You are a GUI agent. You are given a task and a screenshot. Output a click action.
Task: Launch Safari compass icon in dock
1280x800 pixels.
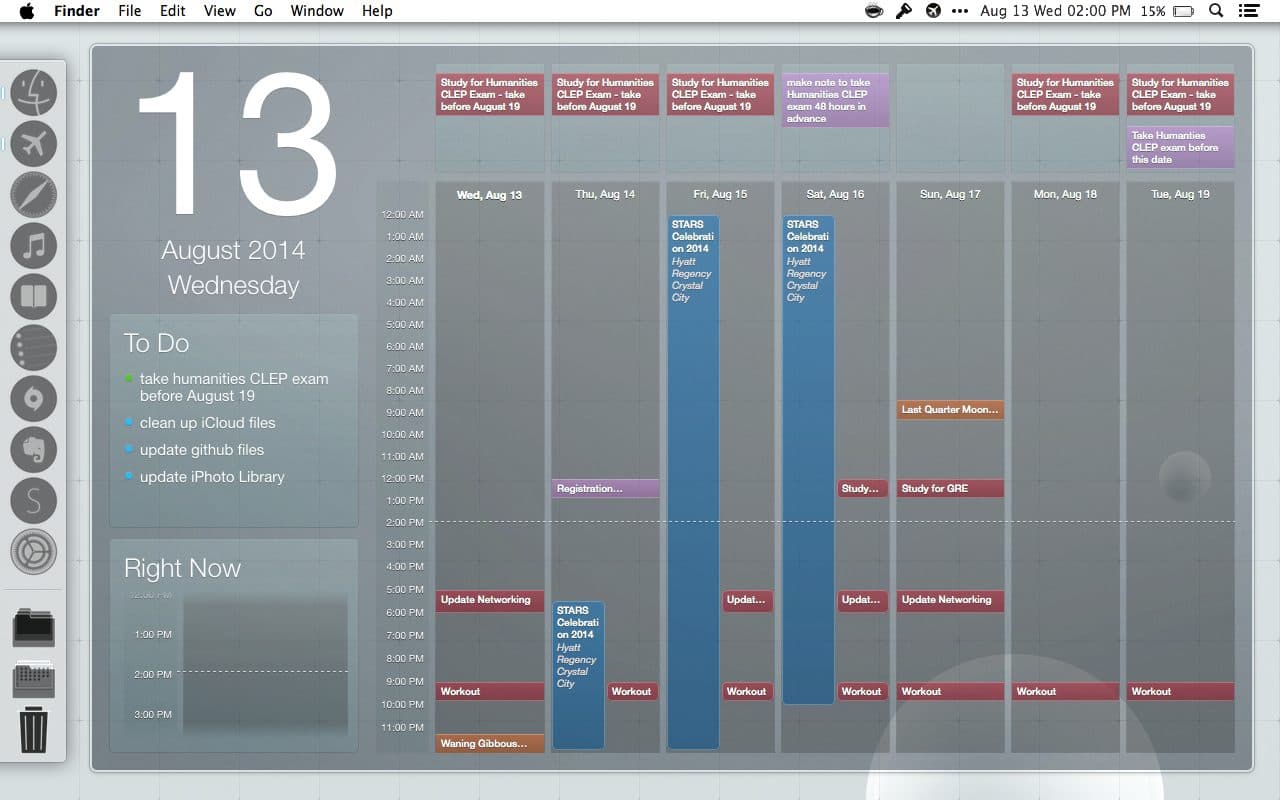point(34,195)
